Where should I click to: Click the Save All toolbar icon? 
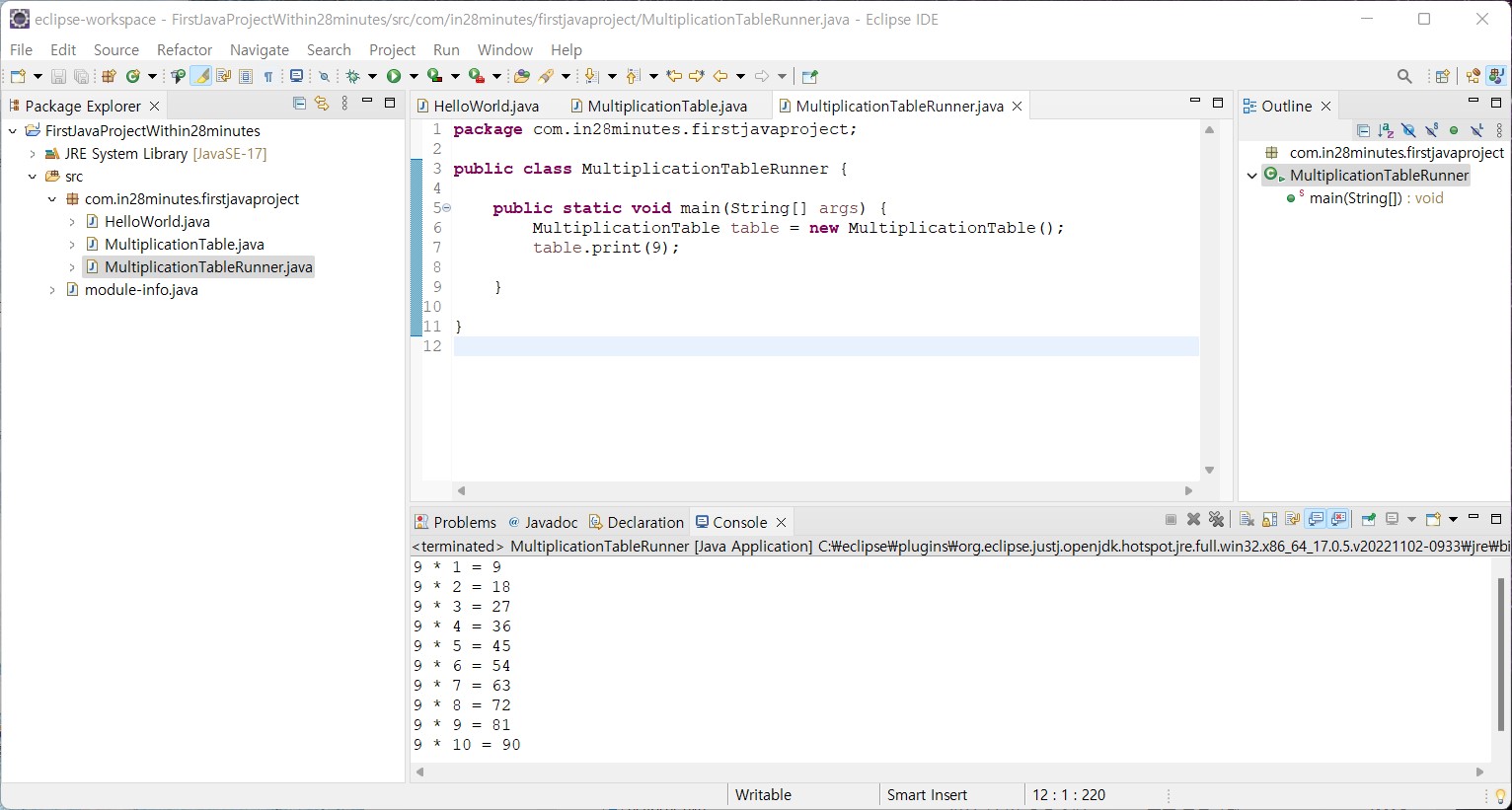tap(81, 76)
